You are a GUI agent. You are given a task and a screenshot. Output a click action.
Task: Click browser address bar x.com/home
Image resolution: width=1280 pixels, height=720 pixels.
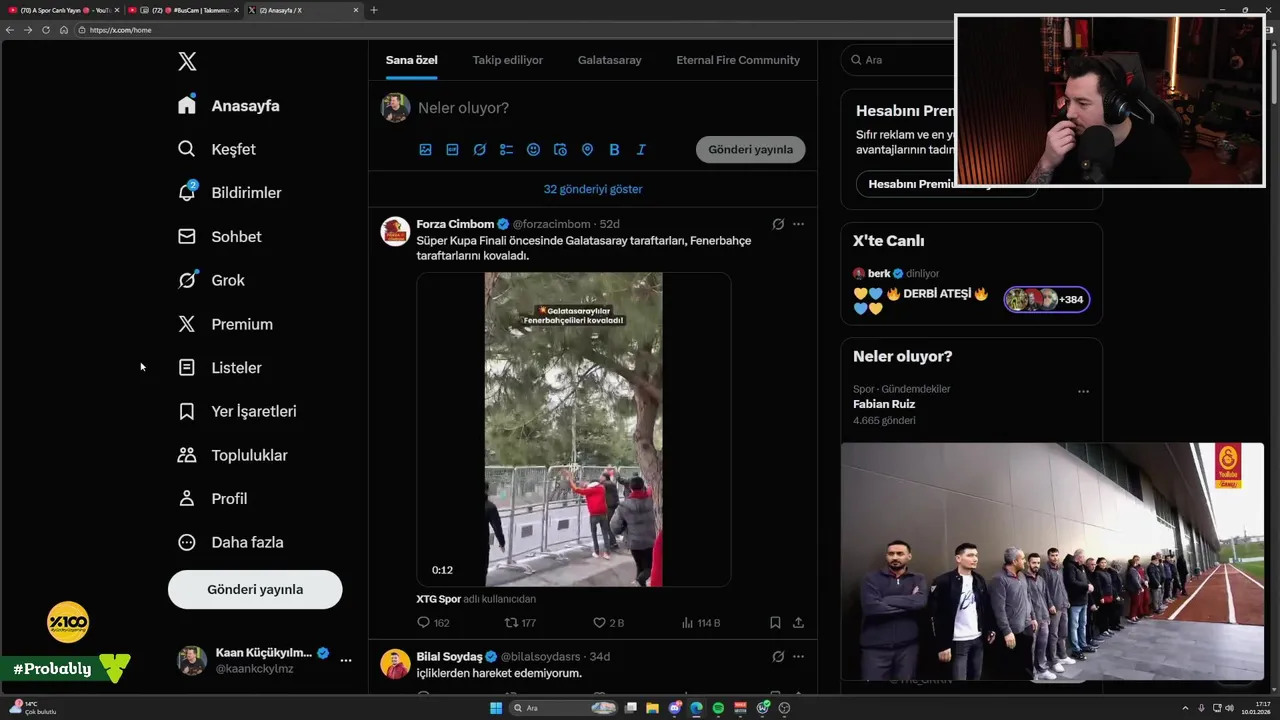121,30
